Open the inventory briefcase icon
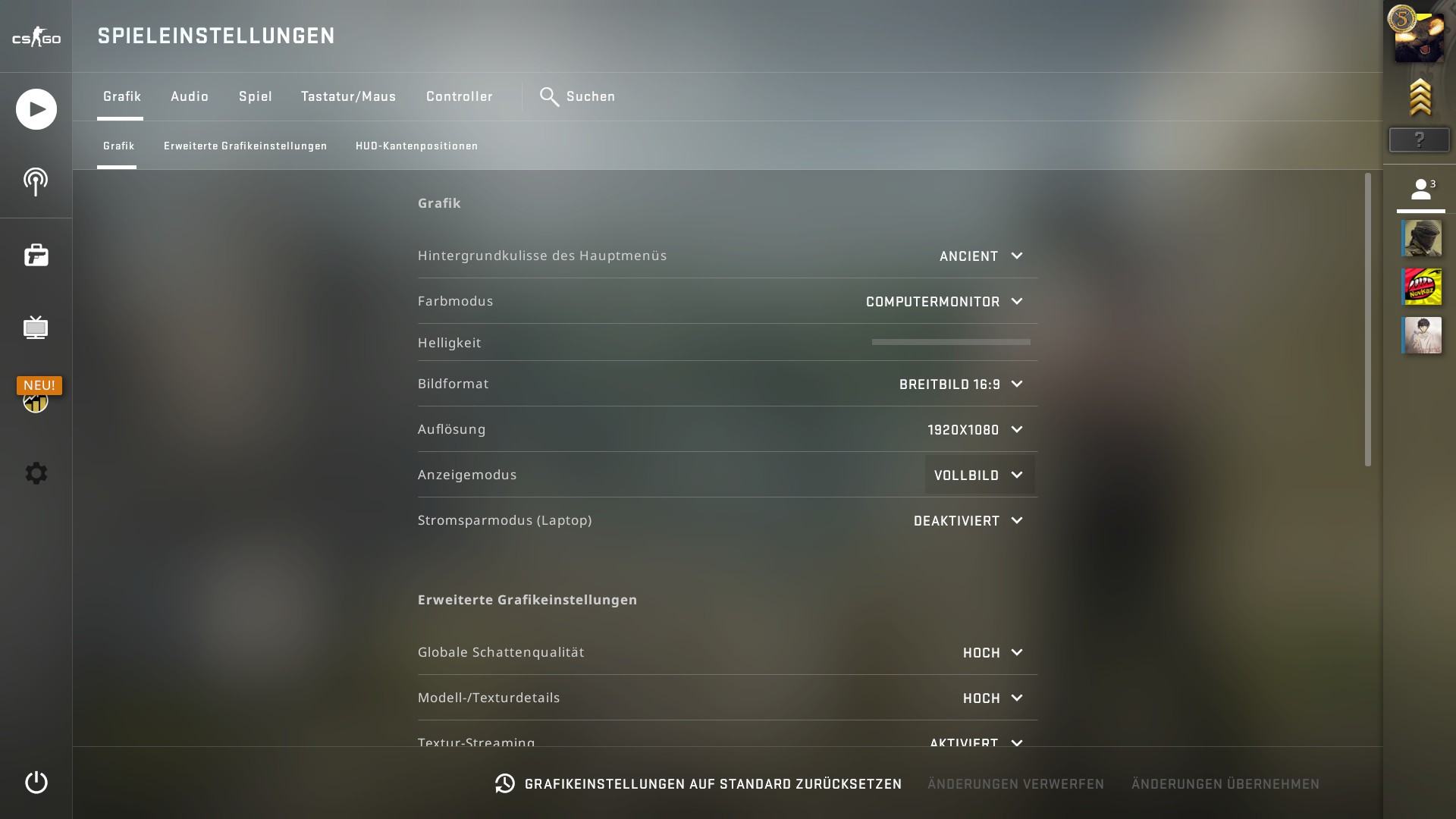The height and width of the screenshot is (819, 1456). pos(36,255)
